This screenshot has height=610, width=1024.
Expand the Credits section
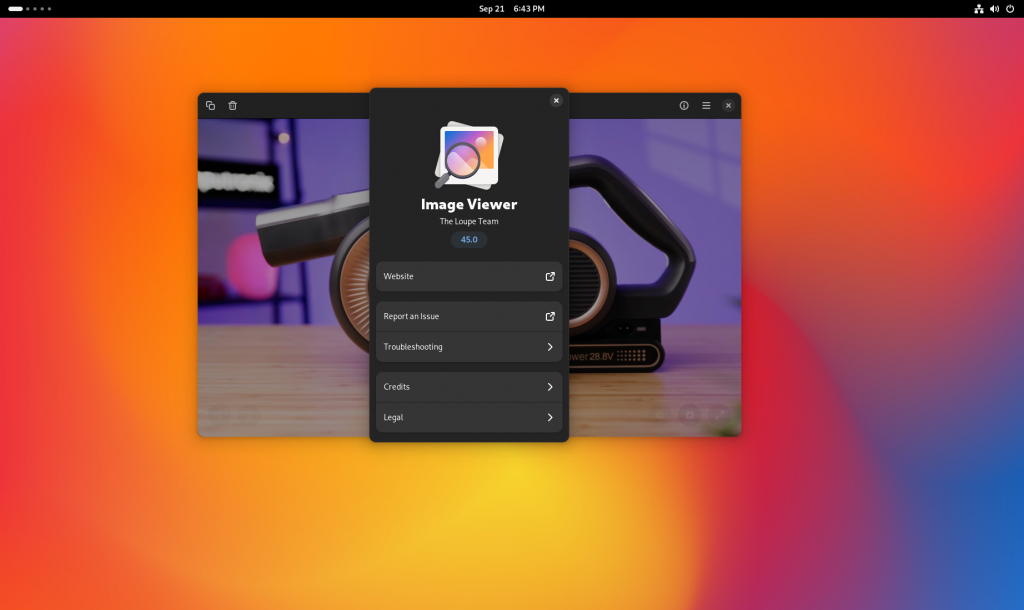click(468, 387)
